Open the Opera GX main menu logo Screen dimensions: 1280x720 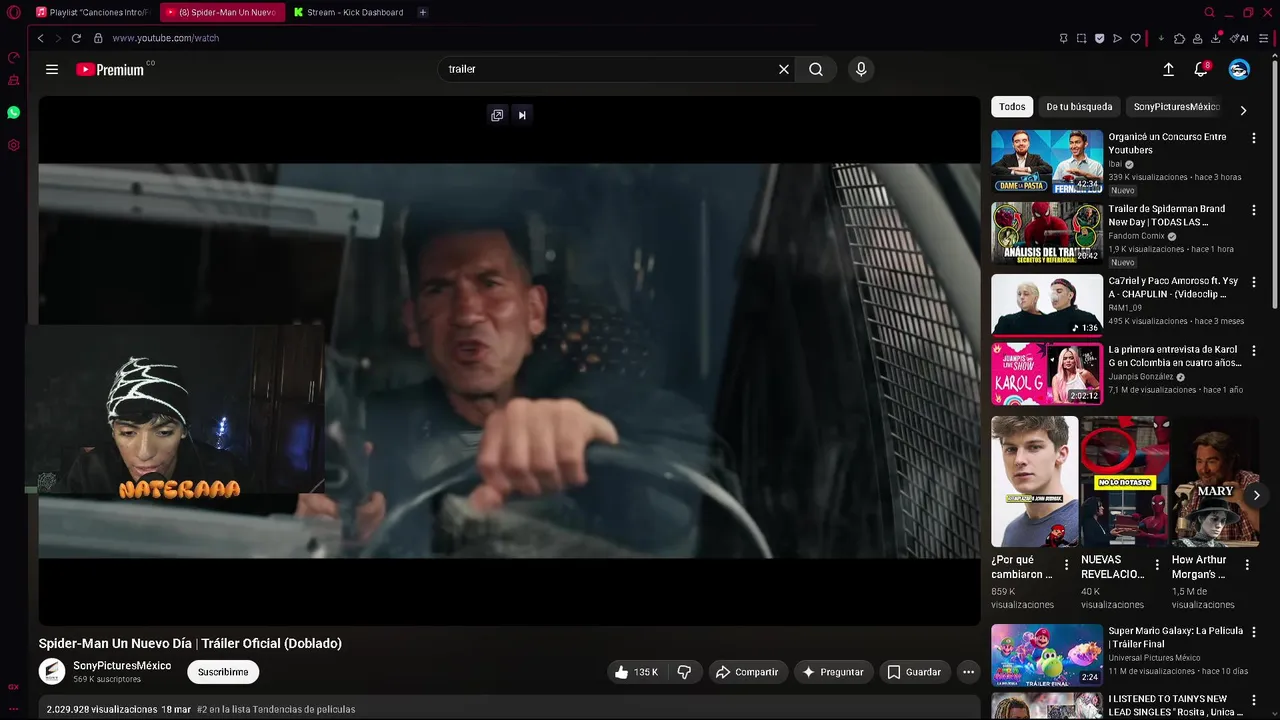point(13,12)
